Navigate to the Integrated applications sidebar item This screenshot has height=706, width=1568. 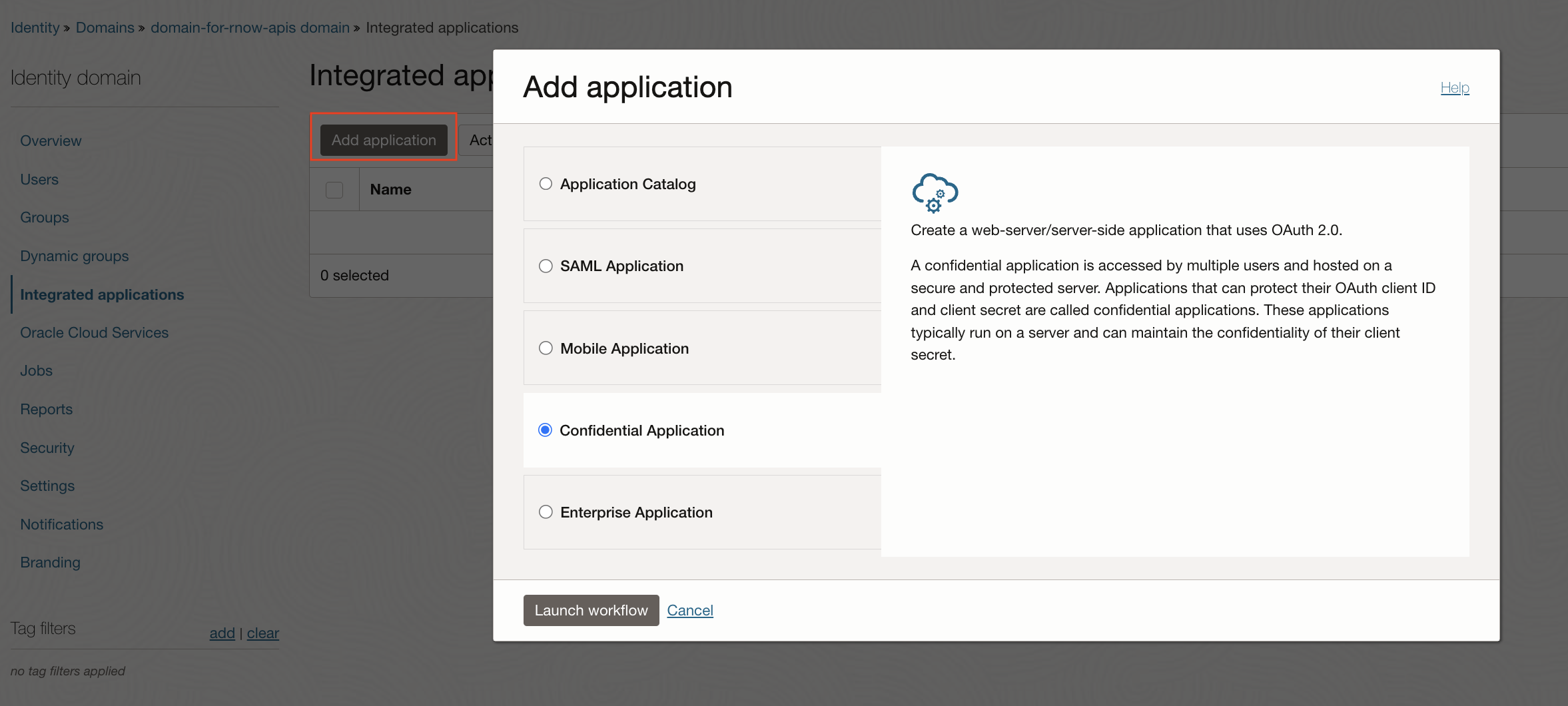click(102, 294)
